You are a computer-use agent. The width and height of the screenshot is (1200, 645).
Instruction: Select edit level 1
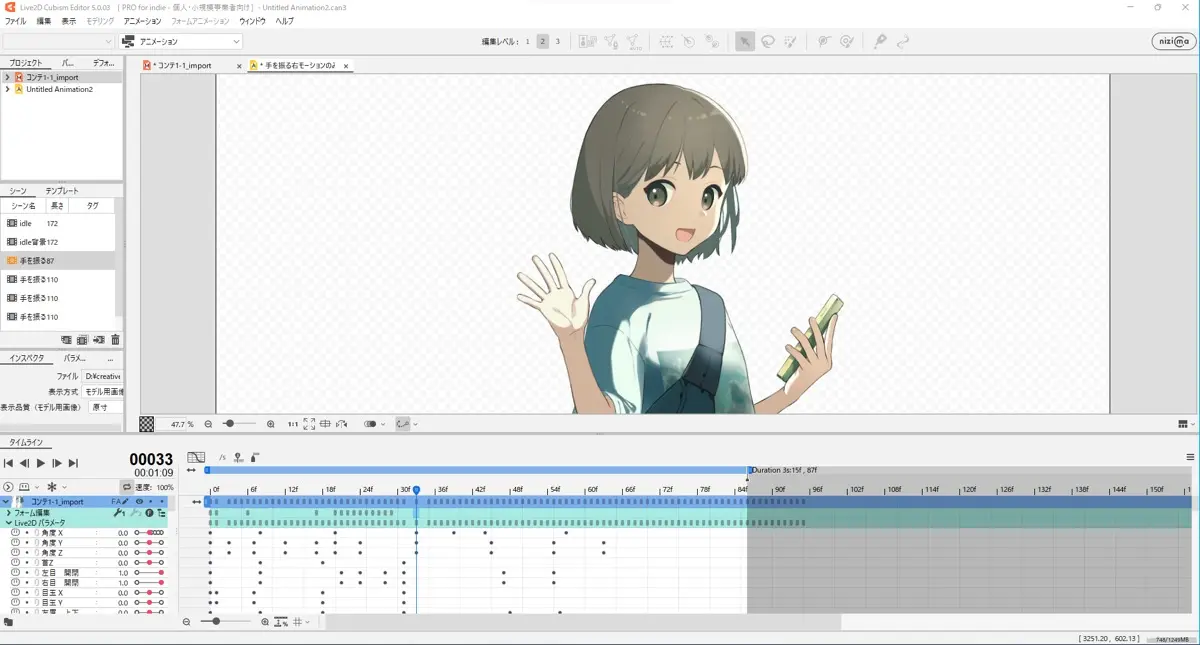coord(527,41)
